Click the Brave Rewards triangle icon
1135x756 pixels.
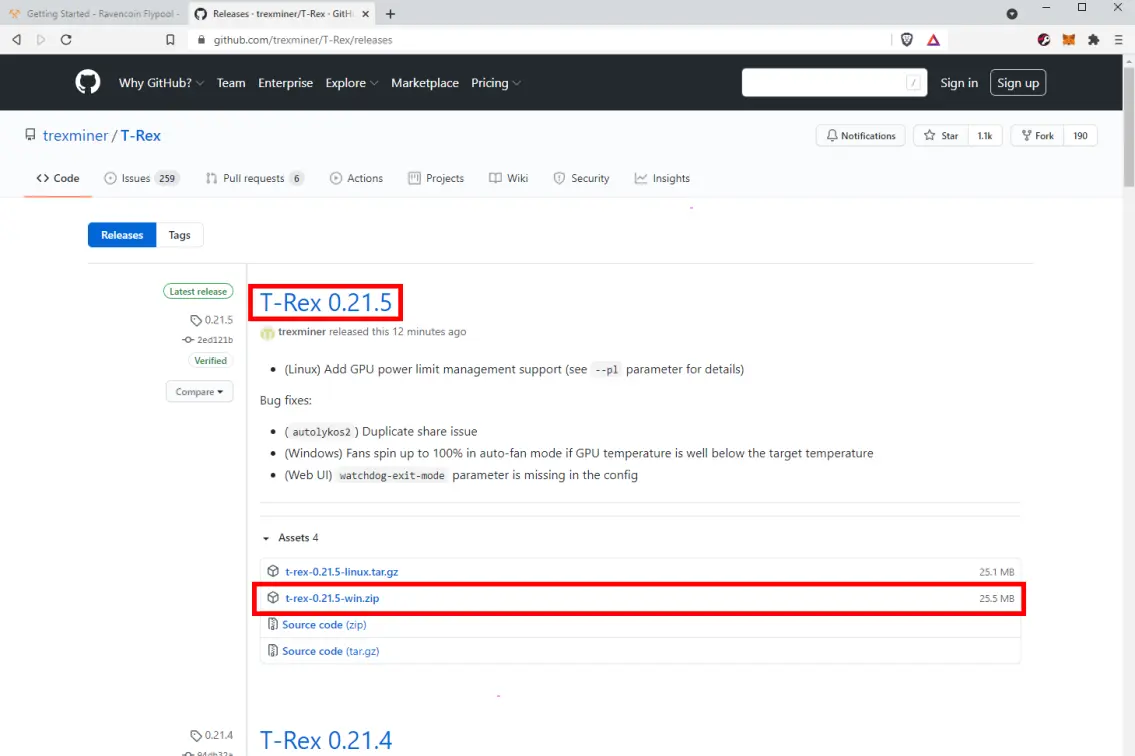pos(933,40)
